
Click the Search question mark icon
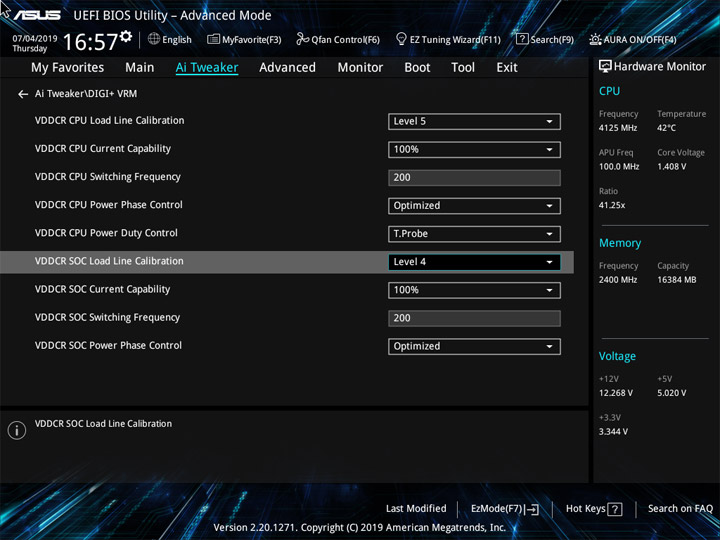(x=522, y=39)
